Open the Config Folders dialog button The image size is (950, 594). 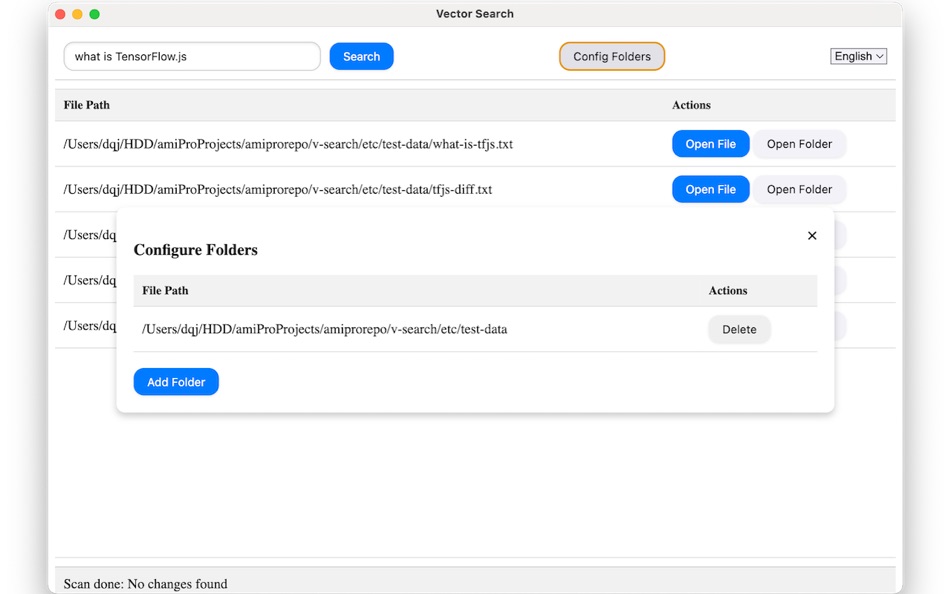tap(611, 56)
